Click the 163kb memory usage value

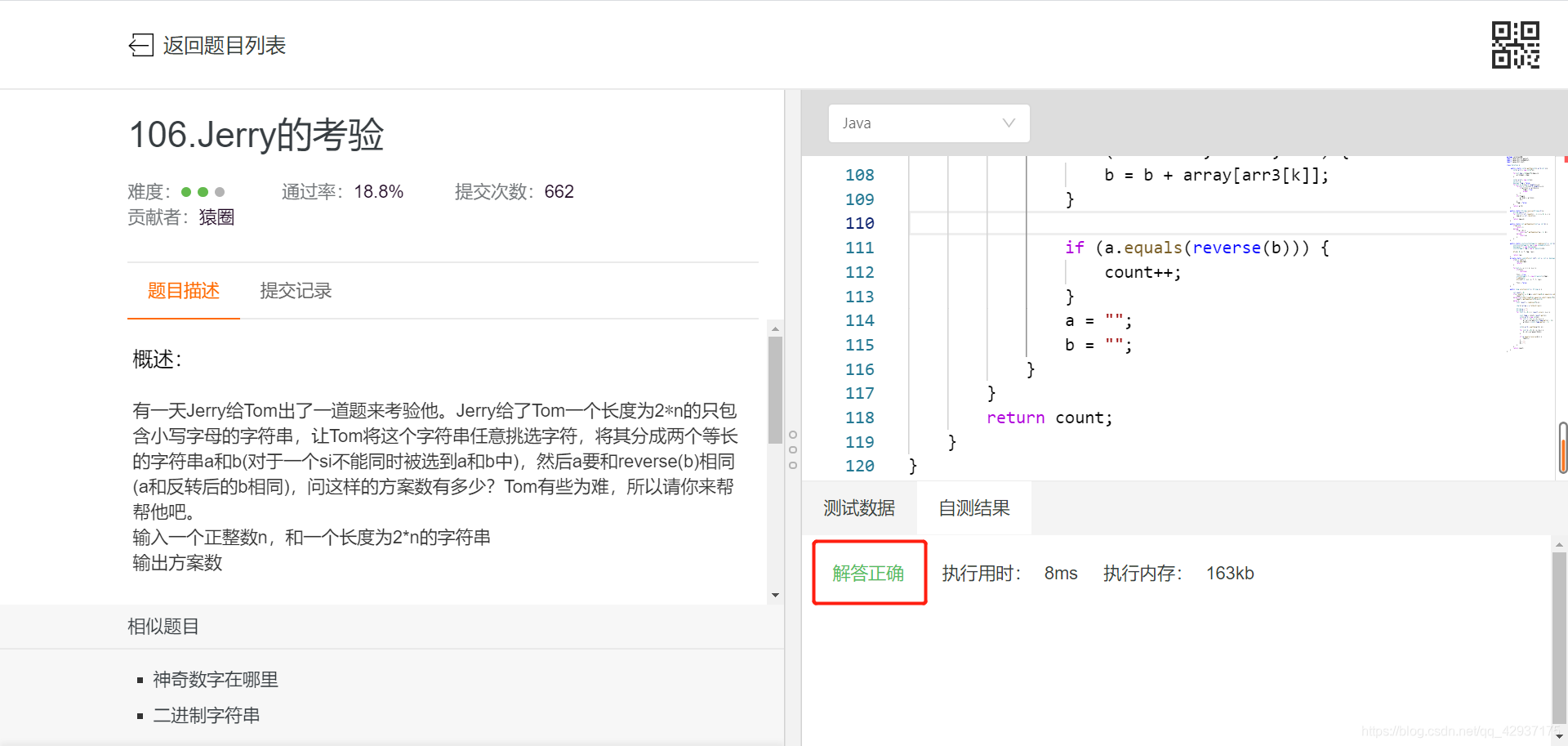pos(1230,574)
